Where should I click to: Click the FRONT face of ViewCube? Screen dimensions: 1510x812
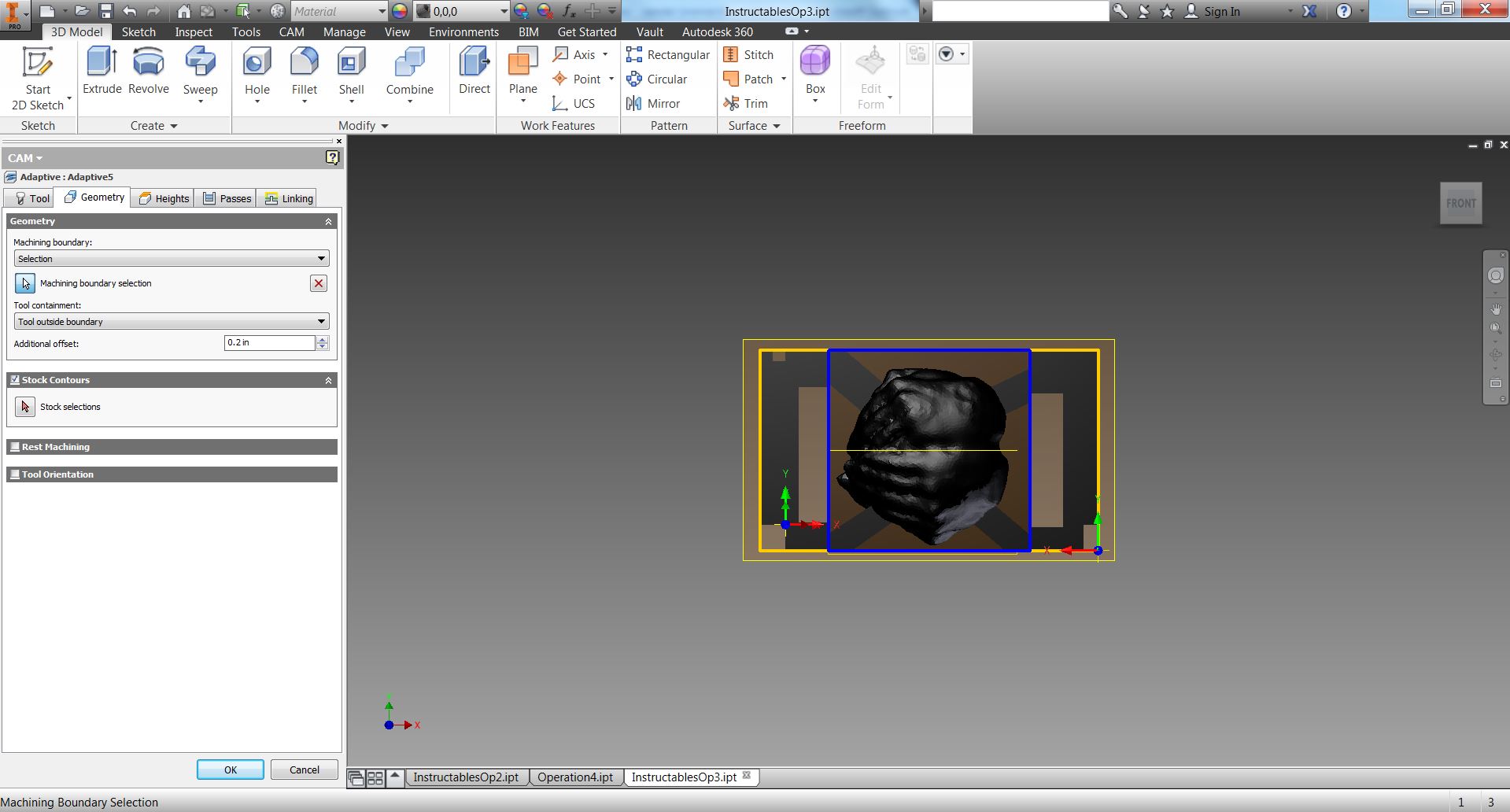1461,203
